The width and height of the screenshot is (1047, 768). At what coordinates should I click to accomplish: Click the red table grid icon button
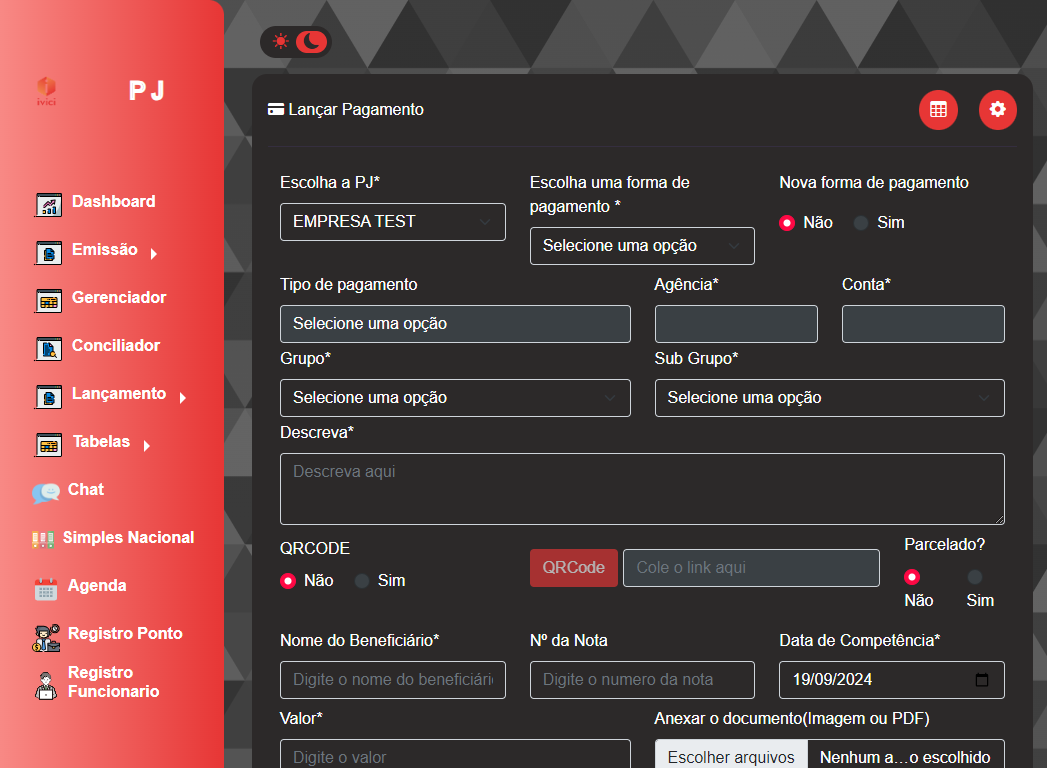938,110
